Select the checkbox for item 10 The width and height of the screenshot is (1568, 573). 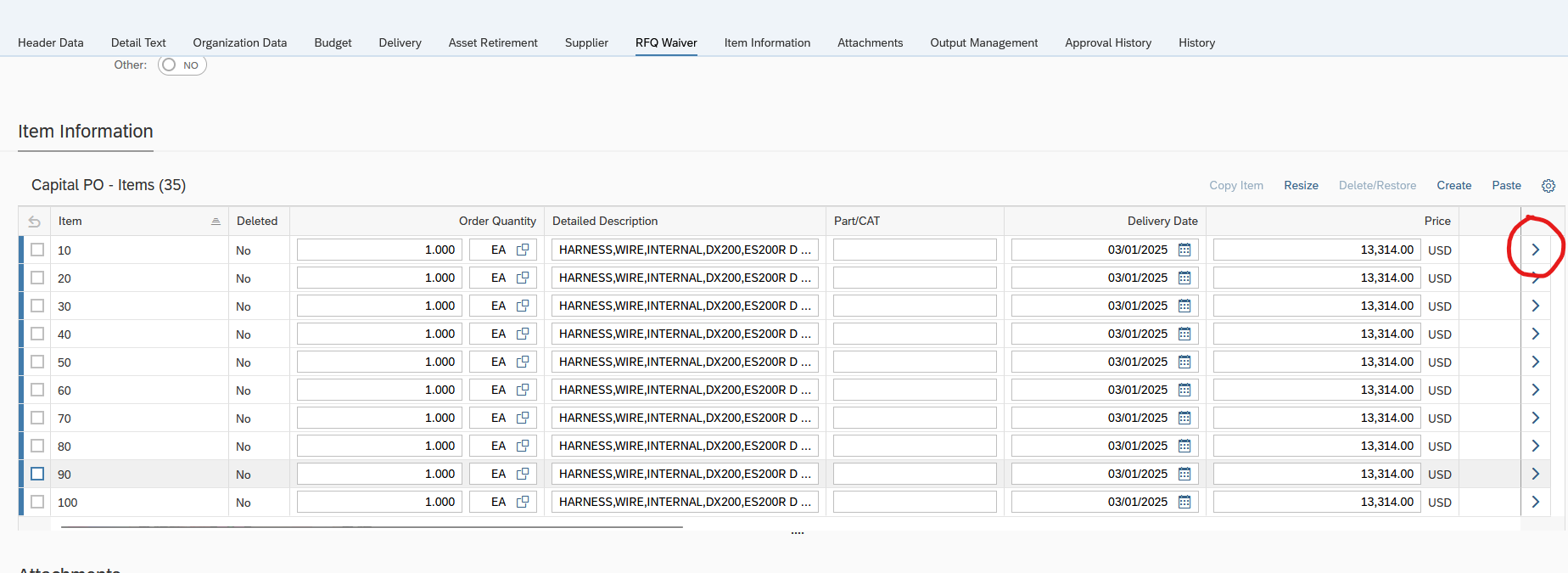coord(37,250)
